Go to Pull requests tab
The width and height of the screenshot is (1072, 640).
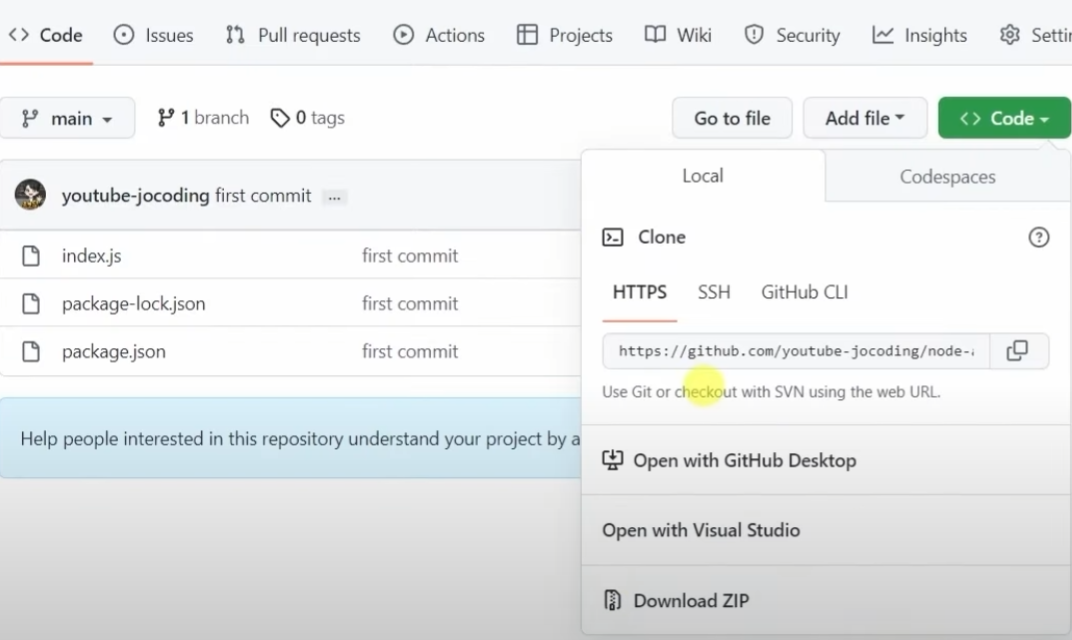[x=293, y=35]
